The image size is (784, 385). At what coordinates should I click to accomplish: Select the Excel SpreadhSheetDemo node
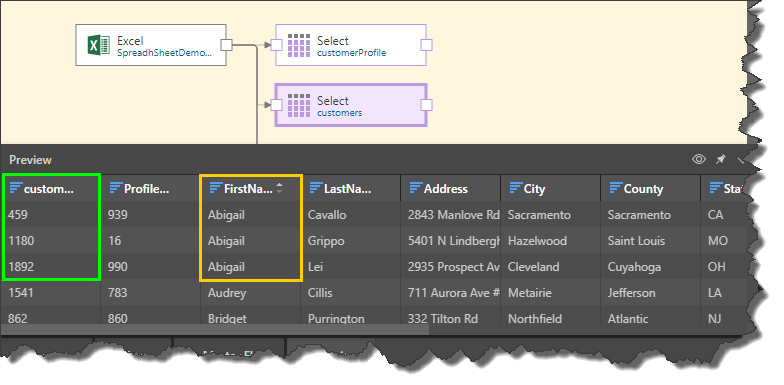click(151, 45)
